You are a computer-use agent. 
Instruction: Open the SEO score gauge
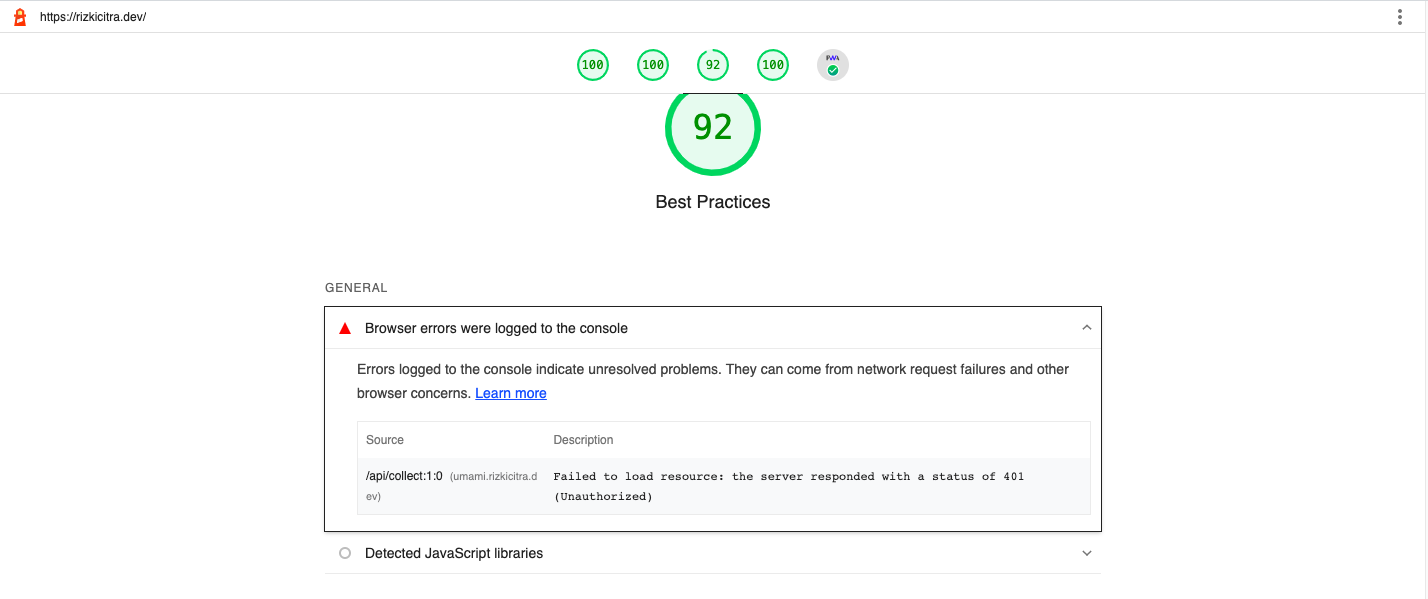(x=772, y=64)
